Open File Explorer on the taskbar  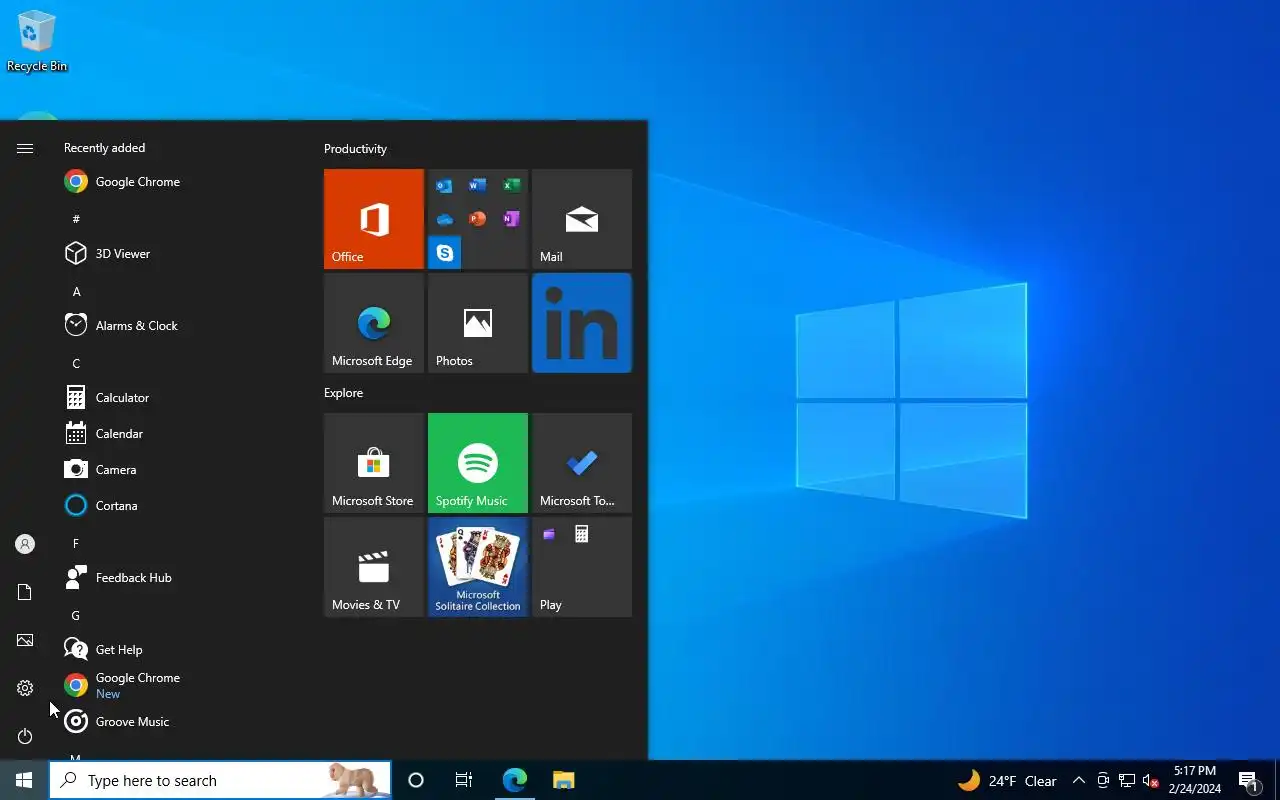click(x=563, y=780)
